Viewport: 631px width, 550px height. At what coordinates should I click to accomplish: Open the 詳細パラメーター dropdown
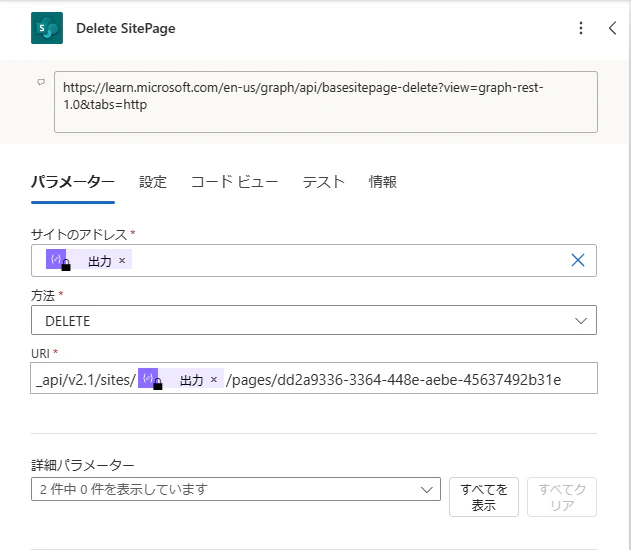[235, 489]
